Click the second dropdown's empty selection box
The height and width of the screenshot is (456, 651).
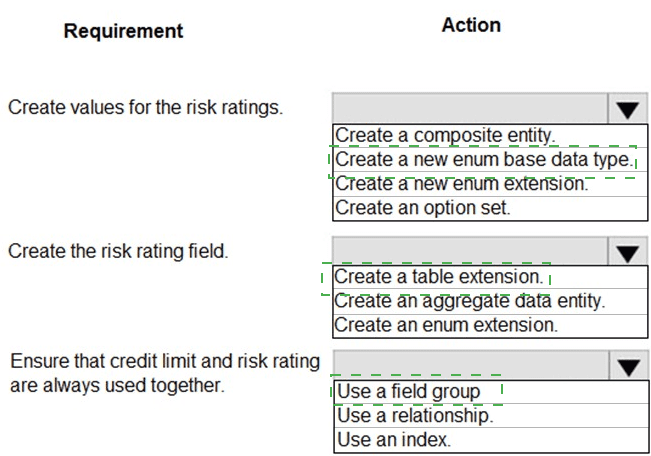(470, 252)
